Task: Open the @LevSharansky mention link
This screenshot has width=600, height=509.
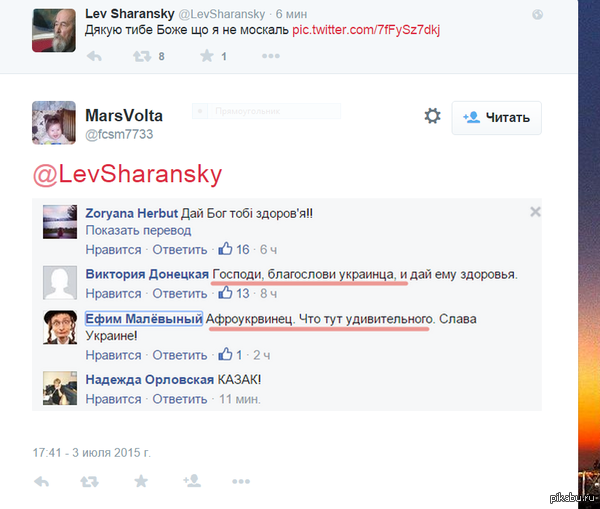Action: (127, 175)
